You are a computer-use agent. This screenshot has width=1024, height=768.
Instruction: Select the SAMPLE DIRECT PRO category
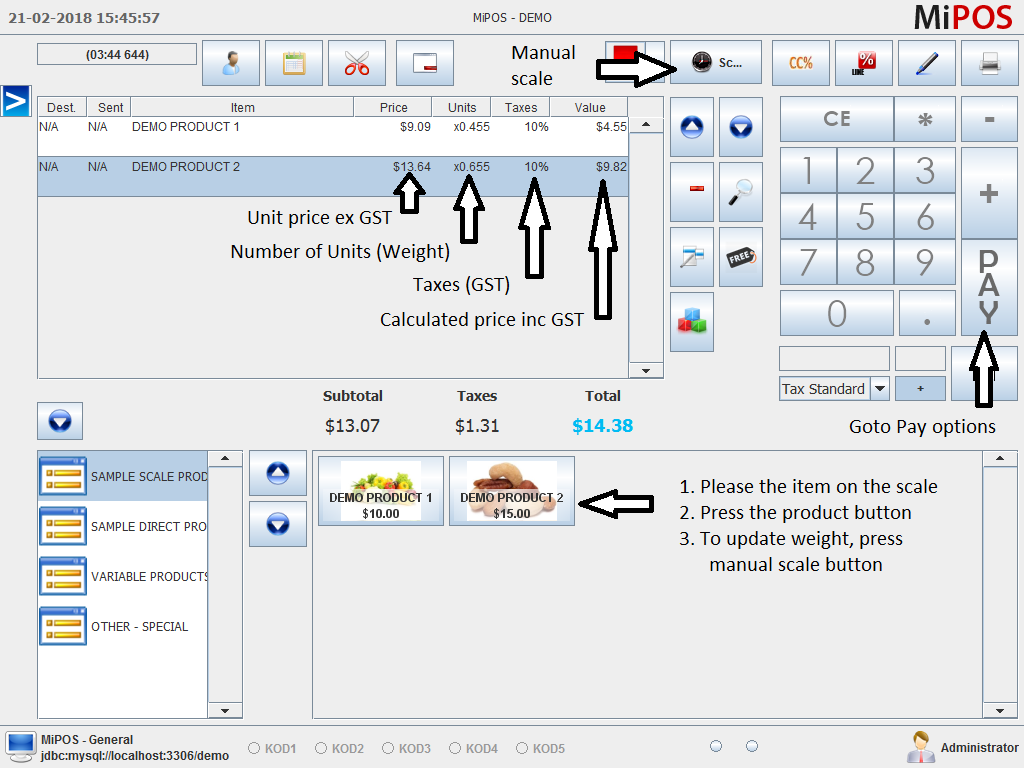[123, 526]
